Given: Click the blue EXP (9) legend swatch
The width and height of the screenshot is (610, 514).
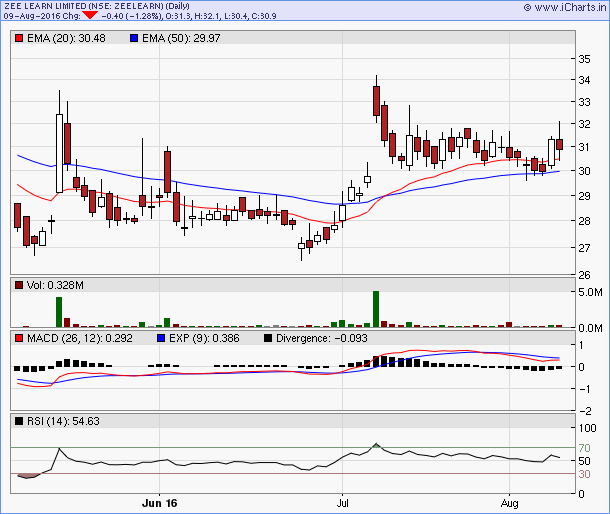Looking at the screenshot, I should point(161,338).
